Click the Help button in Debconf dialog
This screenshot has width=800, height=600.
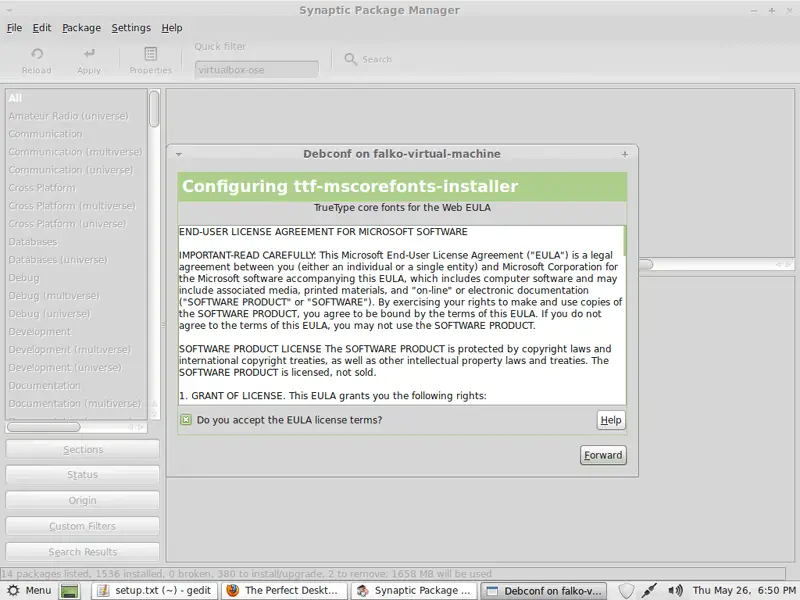pos(611,420)
